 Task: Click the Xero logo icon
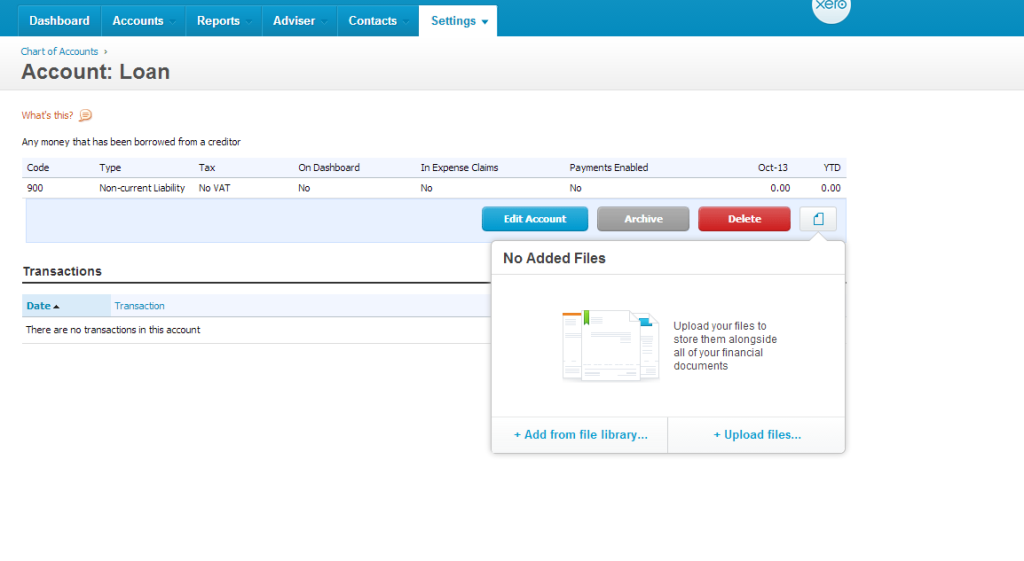pos(831,8)
